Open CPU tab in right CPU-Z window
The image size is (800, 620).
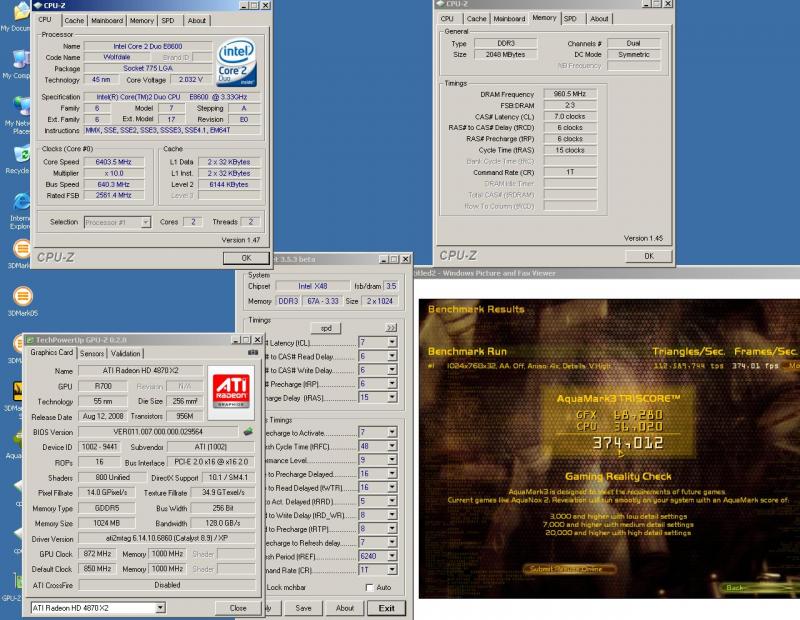click(x=447, y=18)
